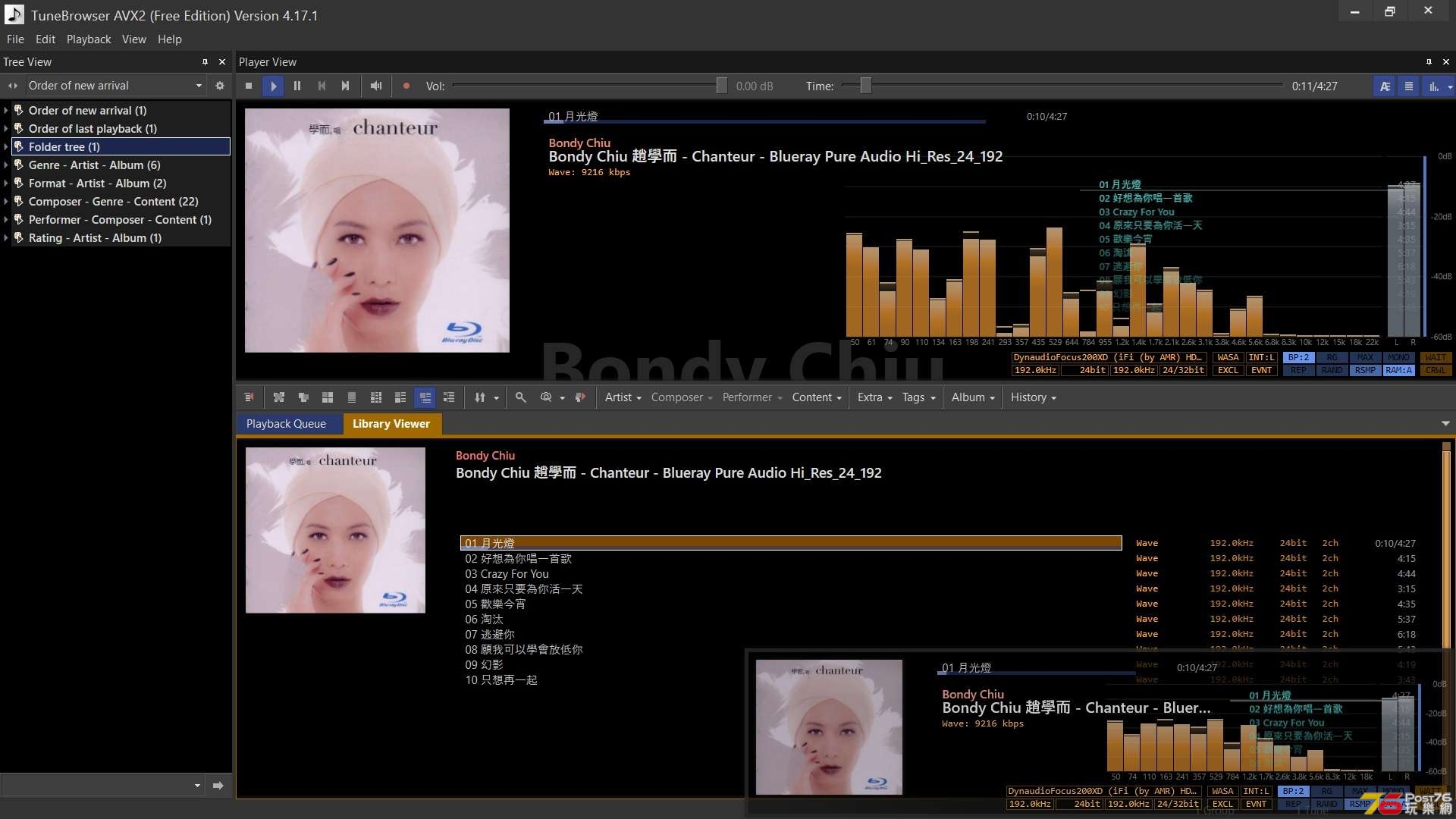
Task: Click the cloud search icon
Action: tap(546, 397)
